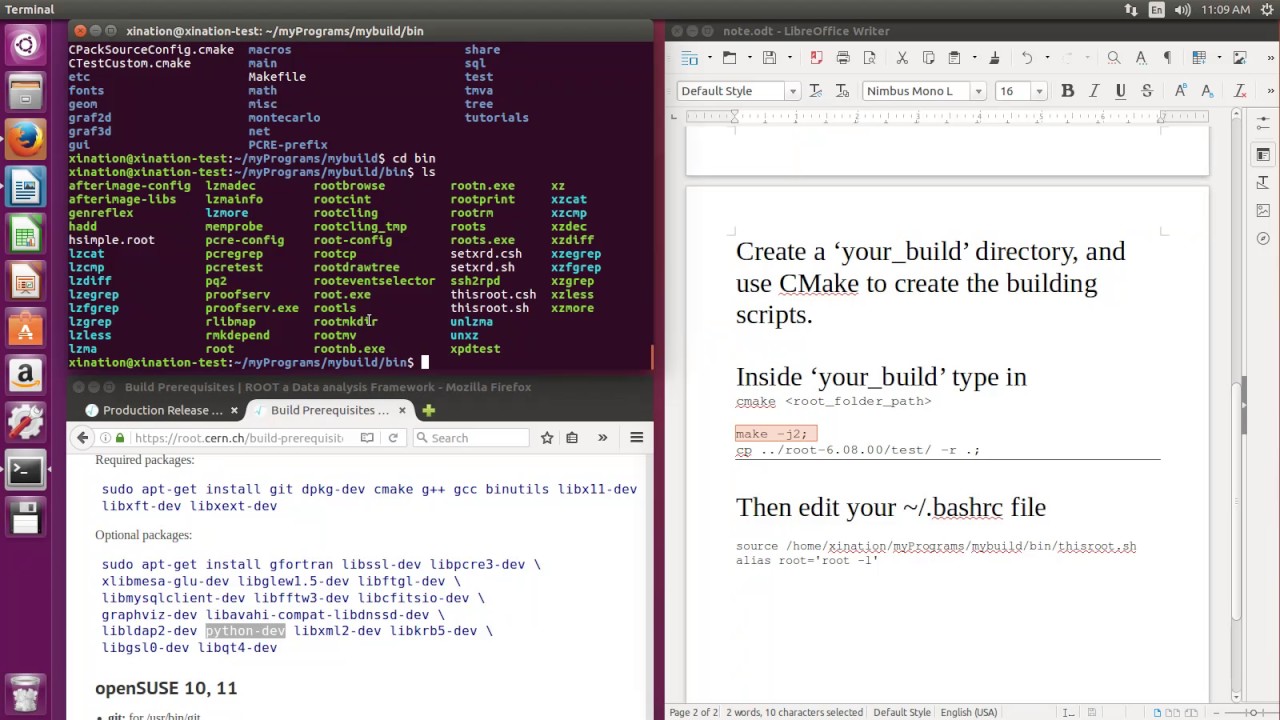Screen dimensions: 1280x720
Task: Open the Sidebar Properties deck icon
Action: 1263,155
